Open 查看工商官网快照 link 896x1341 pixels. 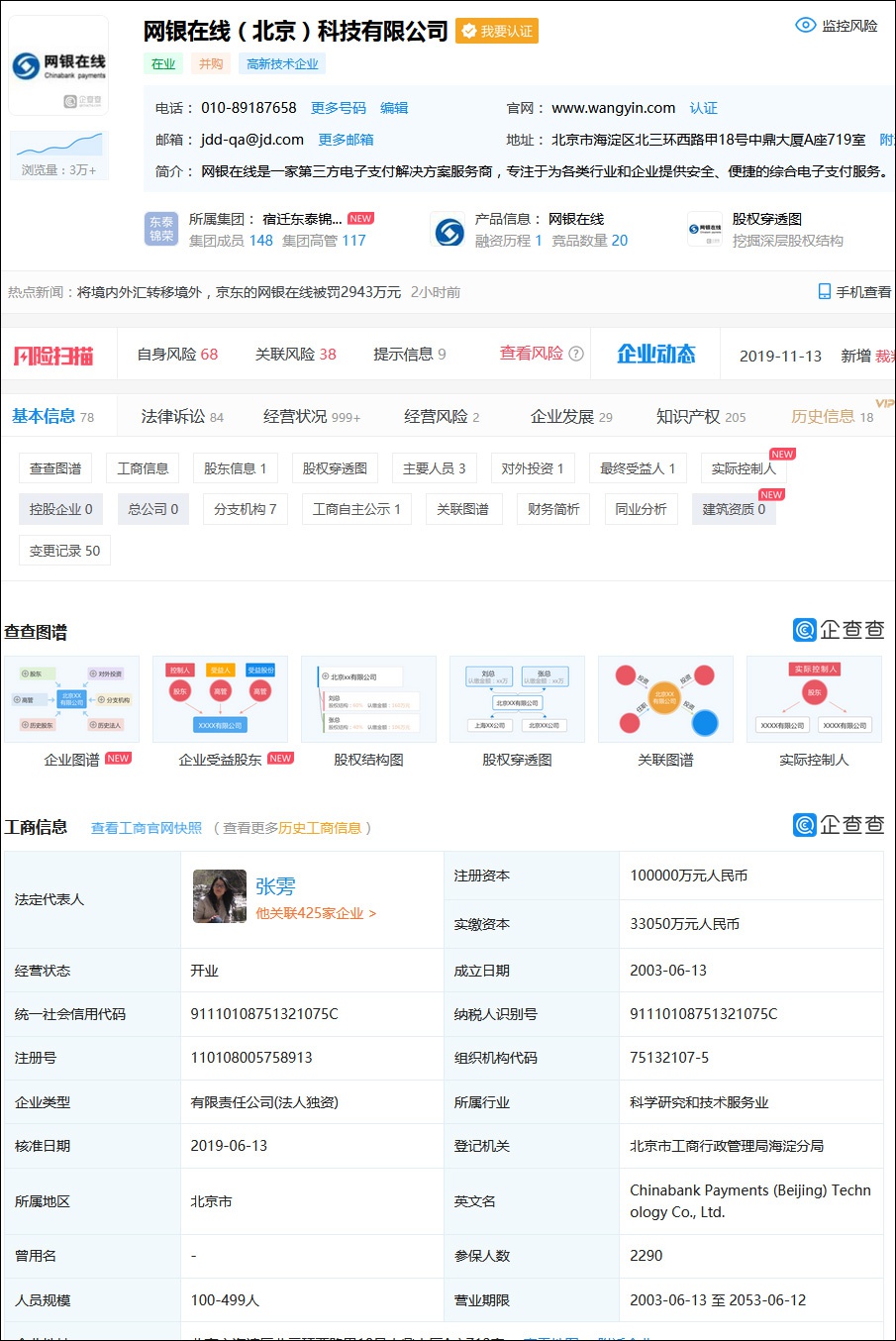pos(147,828)
